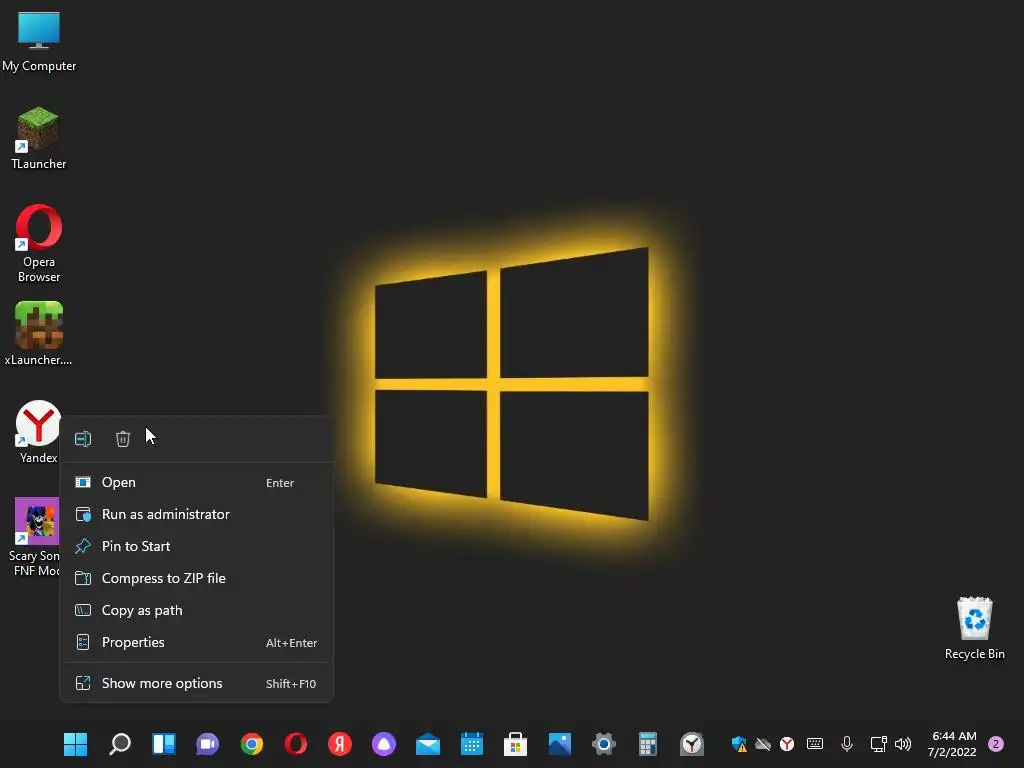Select the Yandex desktop shortcut
The image size is (1024, 768).
click(x=39, y=431)
